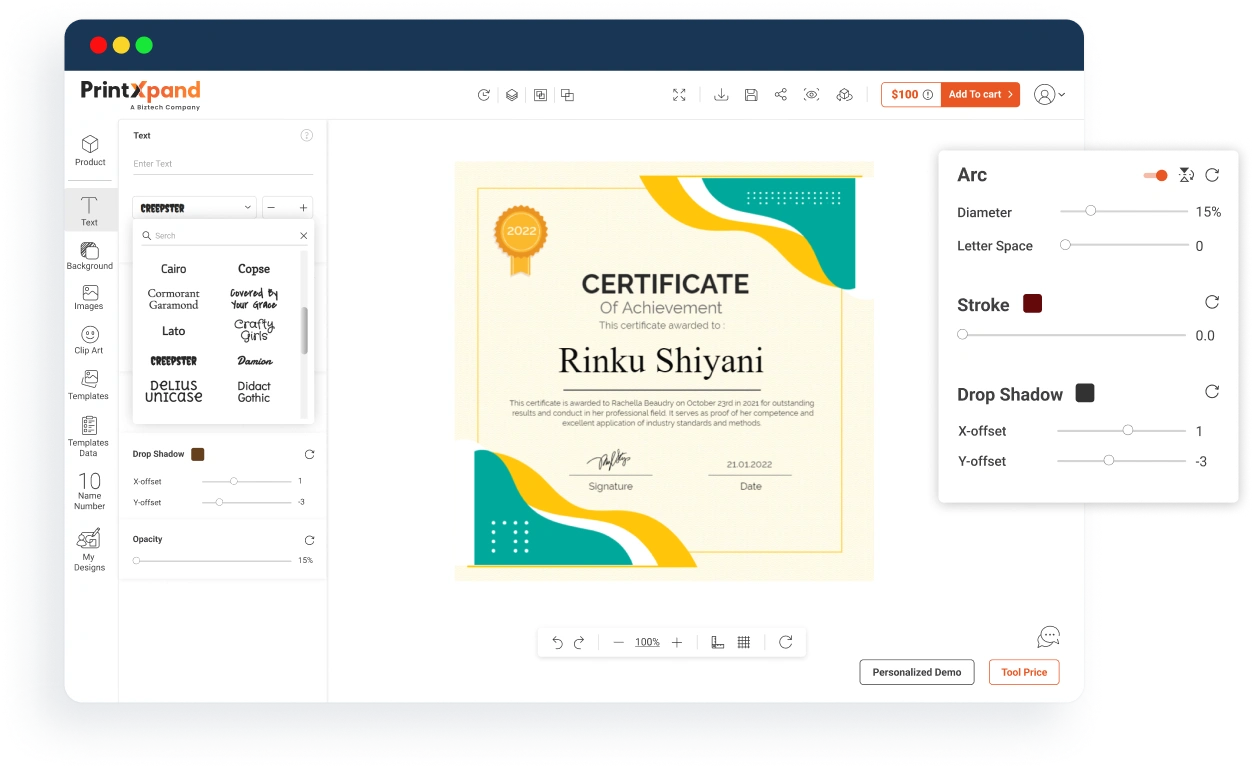Open the chat bubble icon

click(x=1048, y=637)
